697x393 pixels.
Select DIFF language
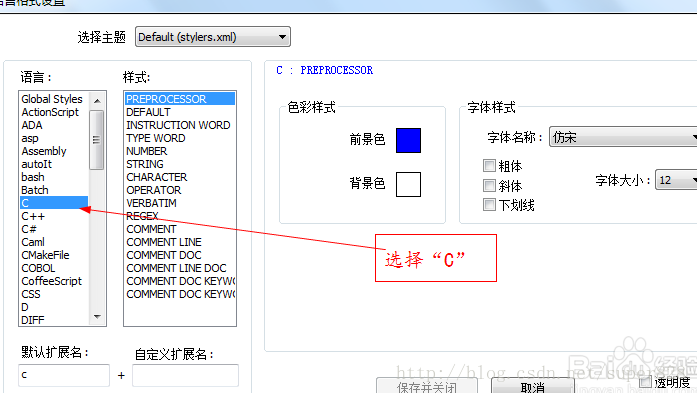[33, 320]
